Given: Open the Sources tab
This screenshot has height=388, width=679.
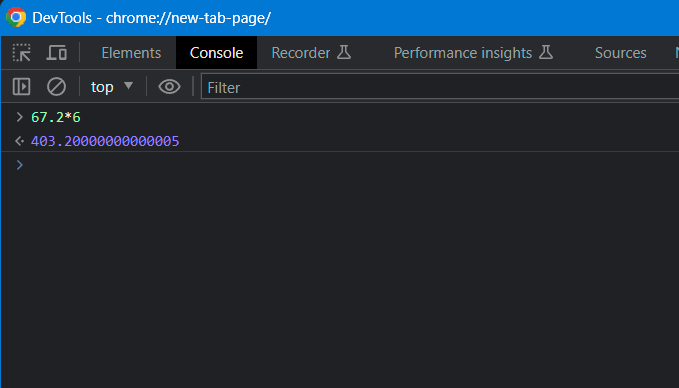Looking at the screenshot, I should [621, 53].
